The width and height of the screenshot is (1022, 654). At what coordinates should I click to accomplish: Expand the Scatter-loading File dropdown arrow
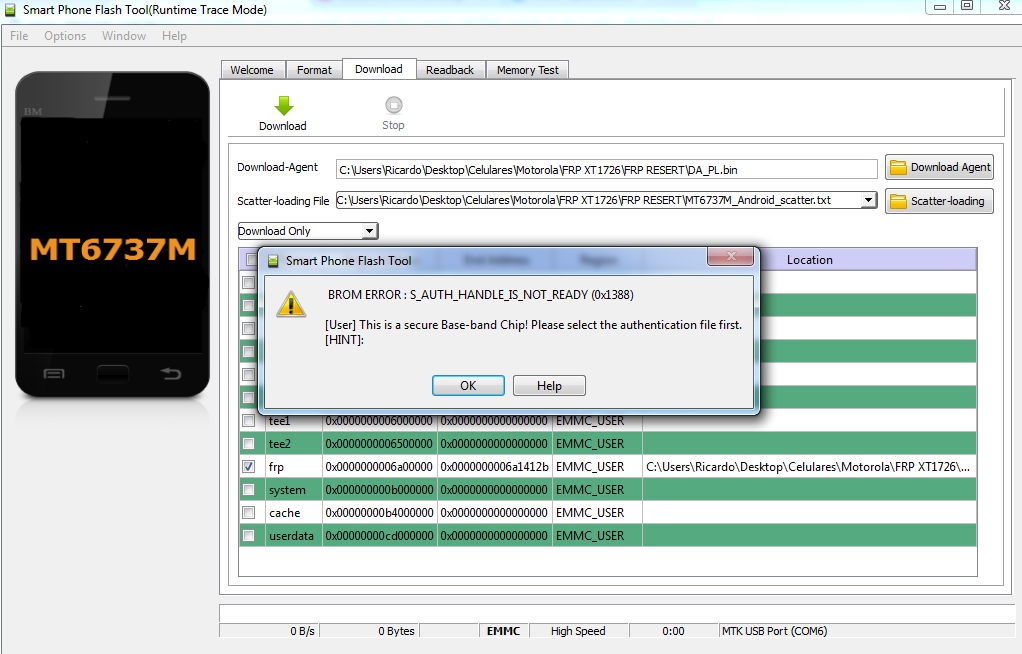tap(868, 200)
